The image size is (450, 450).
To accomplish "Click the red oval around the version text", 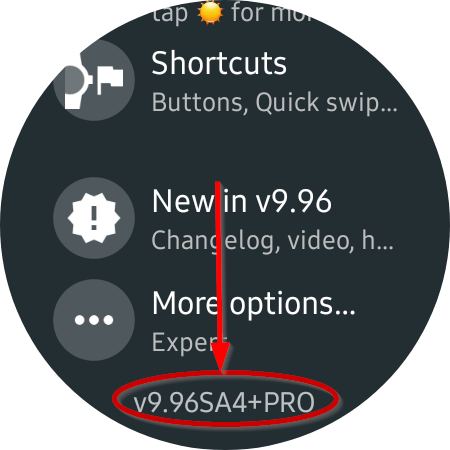I will pyautogui.click(x=226, y=398).
